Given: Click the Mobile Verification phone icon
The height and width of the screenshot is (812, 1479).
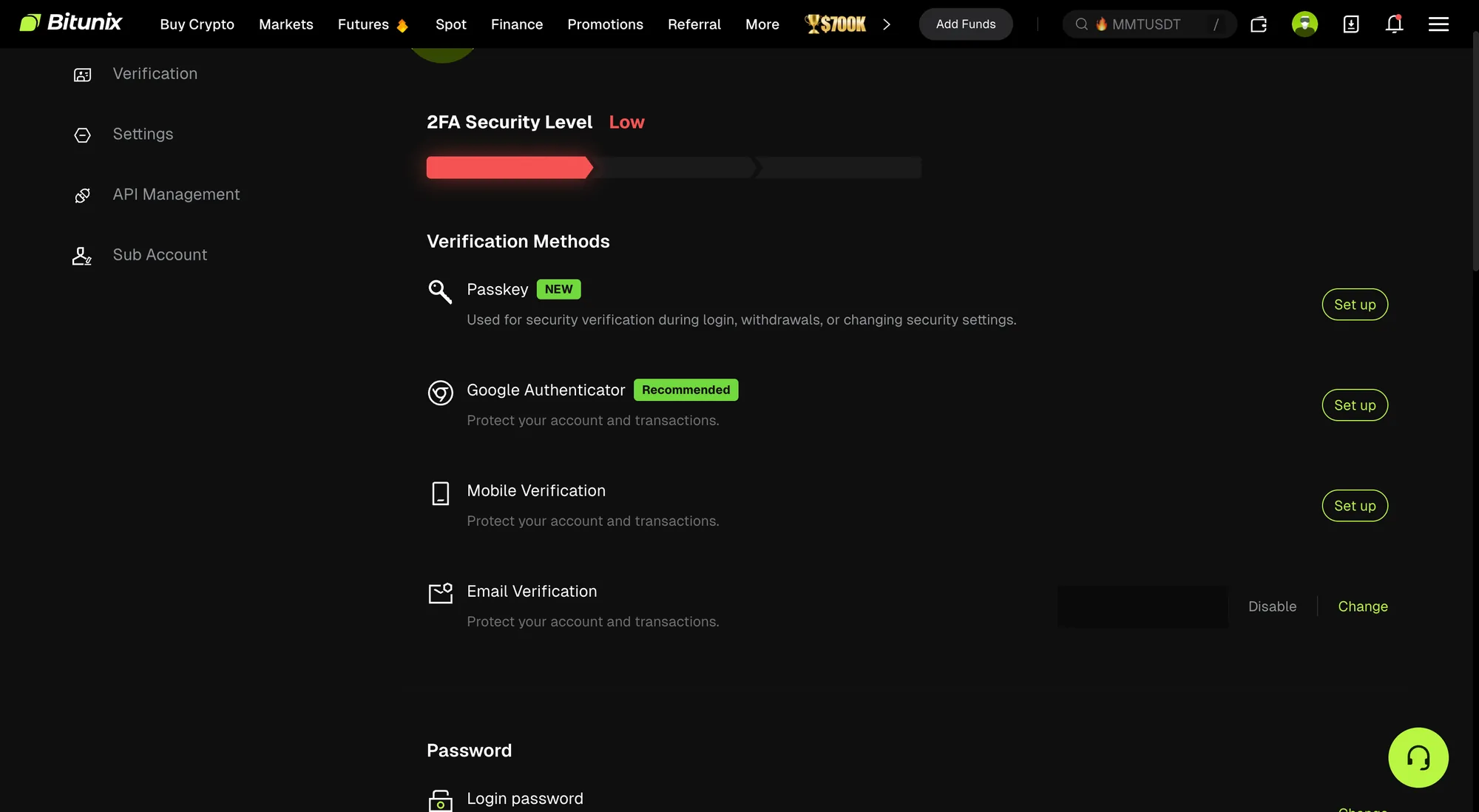Looking at the screenshot, I should pos(440,493).
